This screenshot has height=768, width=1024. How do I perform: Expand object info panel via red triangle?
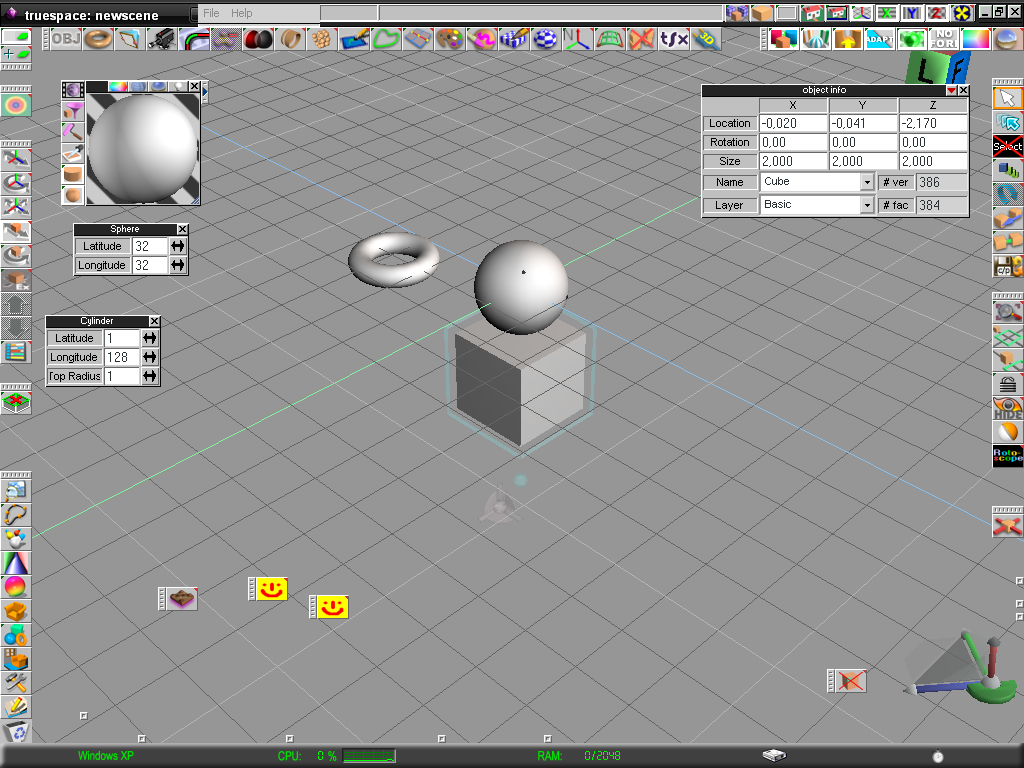point(952,90)
